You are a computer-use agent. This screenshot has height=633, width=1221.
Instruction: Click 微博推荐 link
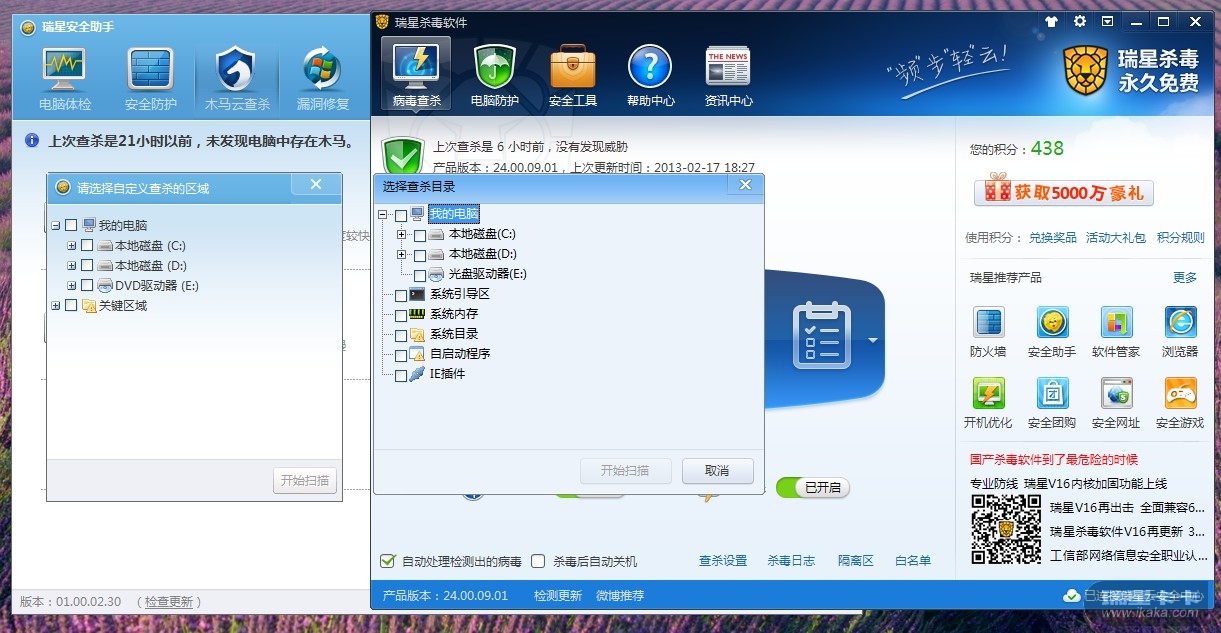coord(620,596)
